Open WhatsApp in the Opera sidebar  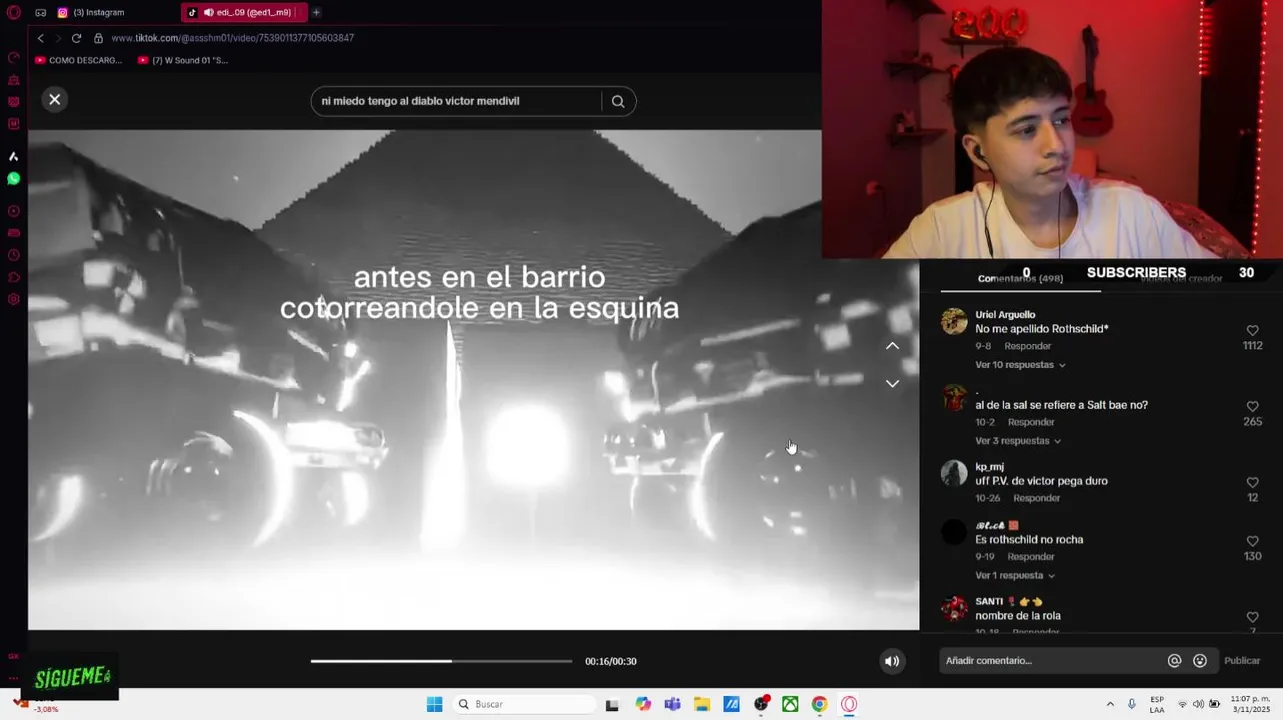[14, 179]
